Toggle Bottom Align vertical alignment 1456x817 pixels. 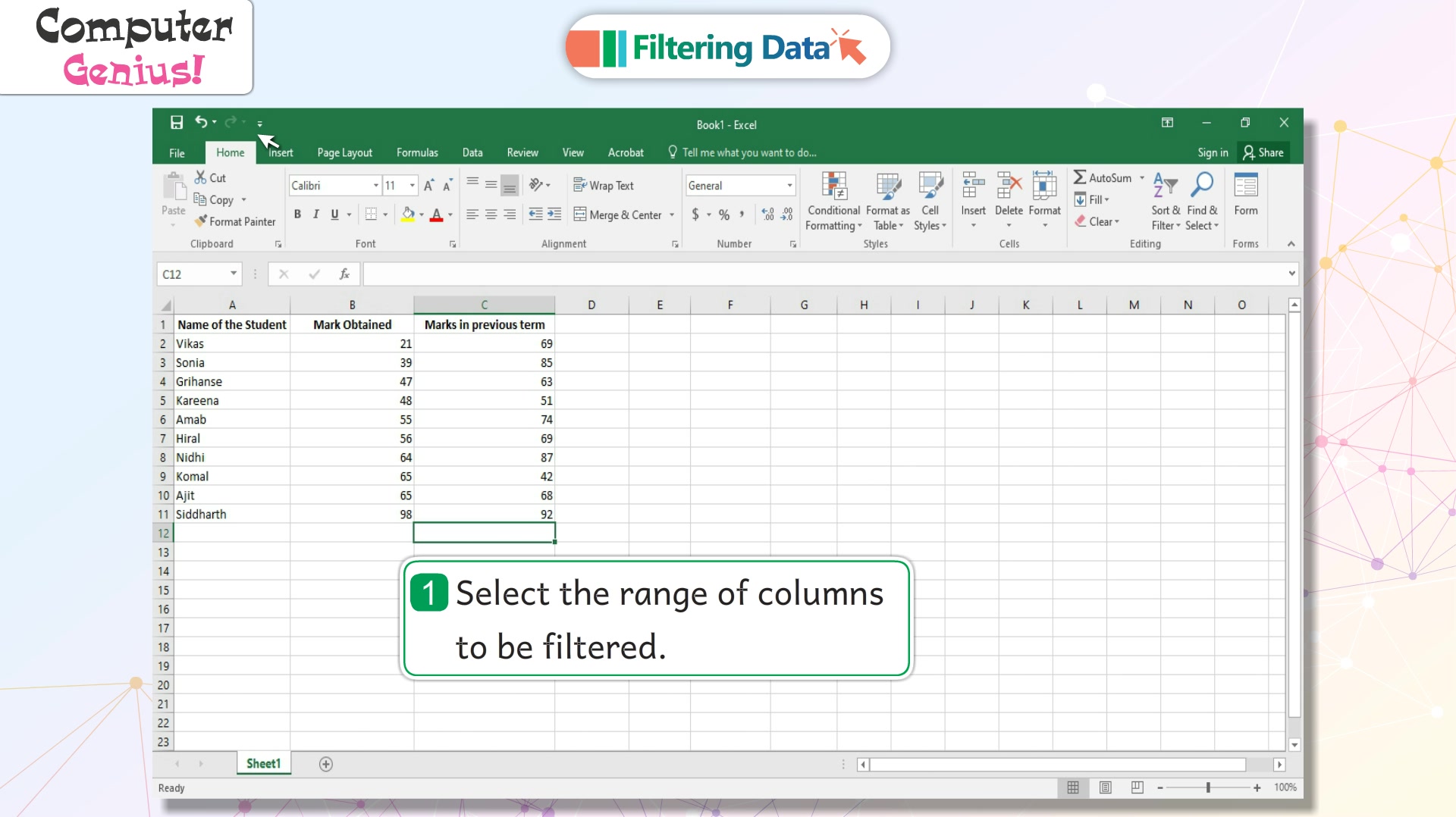(510, 185)
